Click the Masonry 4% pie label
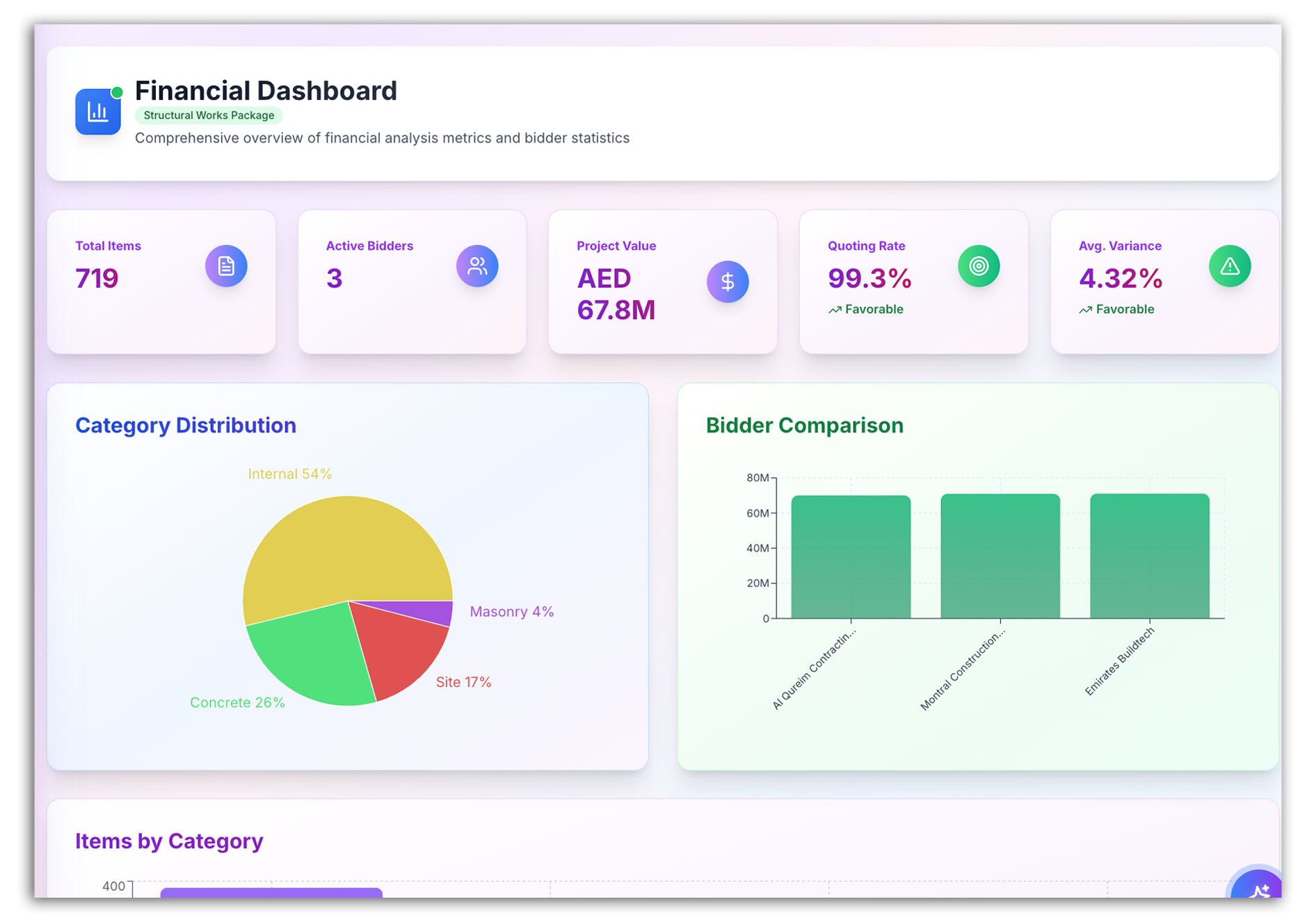The height and width of the screenshot is (922, 1316). point(511,612)
